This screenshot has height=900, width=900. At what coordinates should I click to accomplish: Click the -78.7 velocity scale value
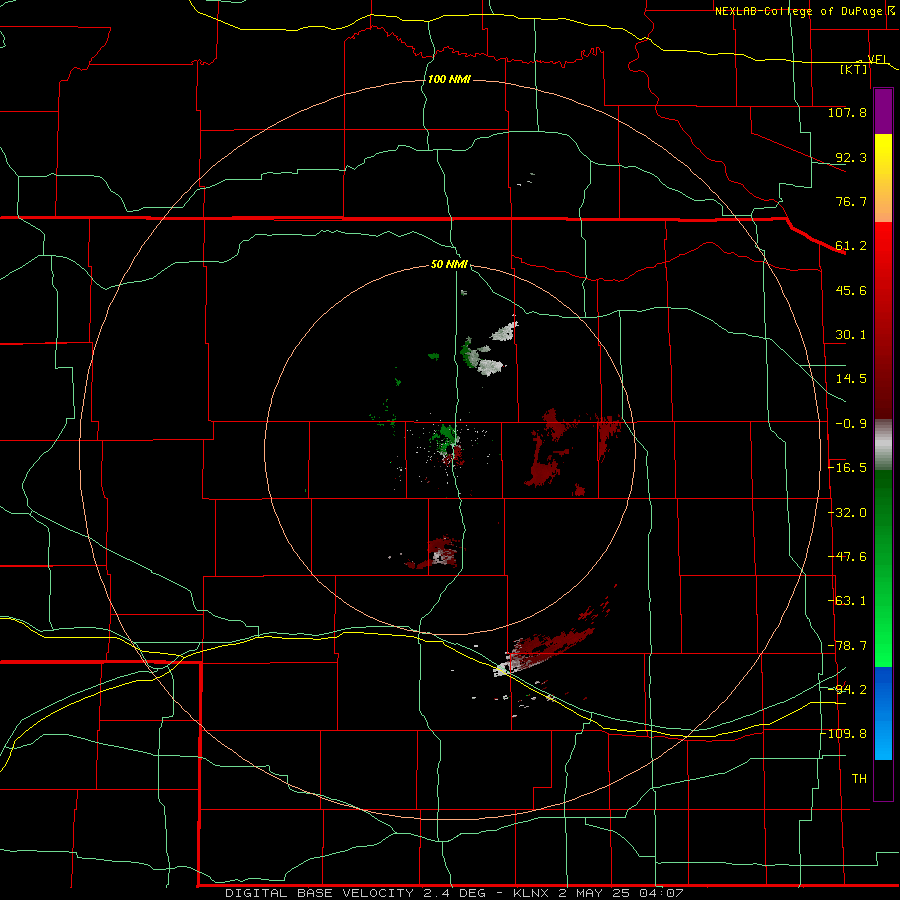pos(847,646)
